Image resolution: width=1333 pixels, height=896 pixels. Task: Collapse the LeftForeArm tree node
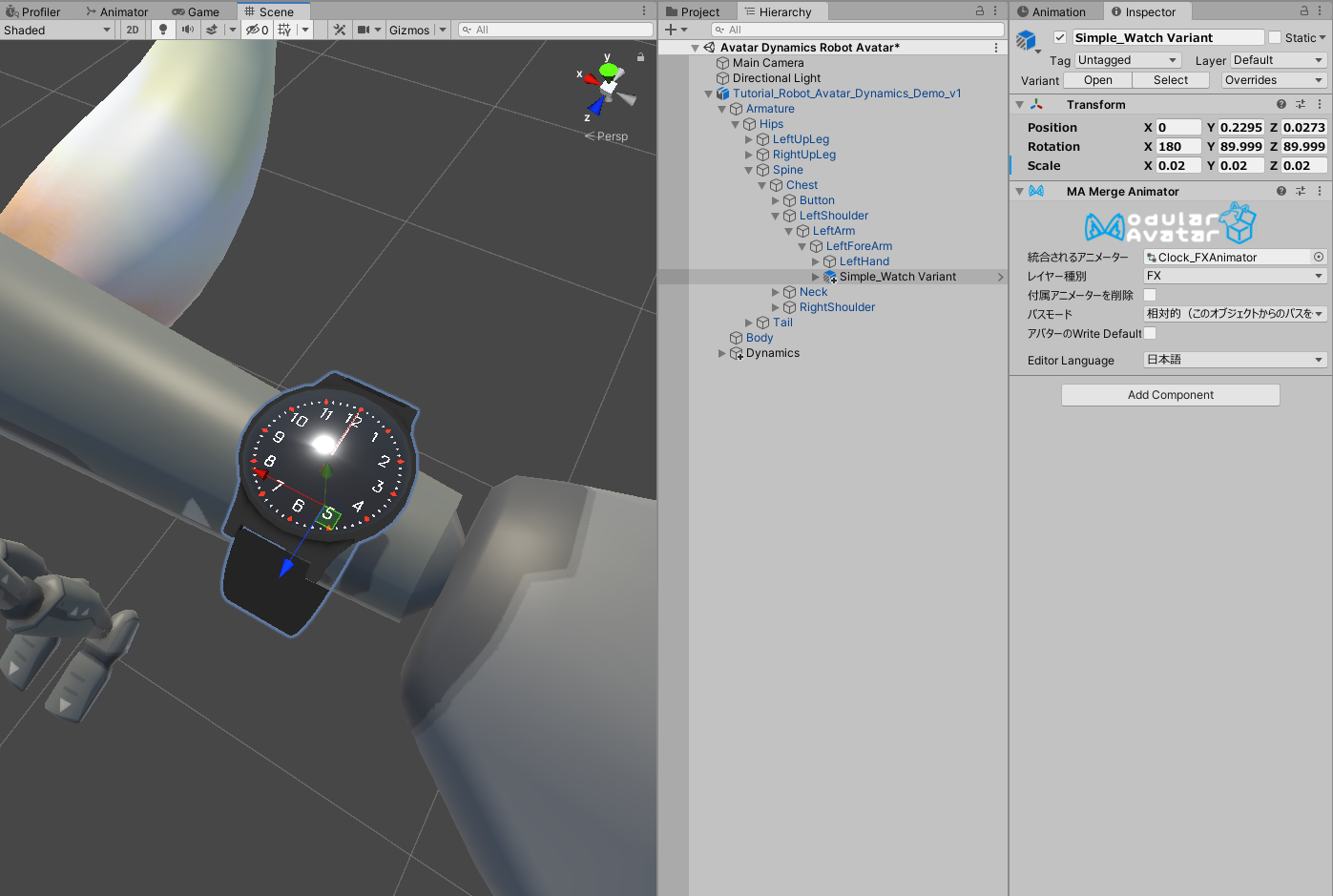point(802,246)
